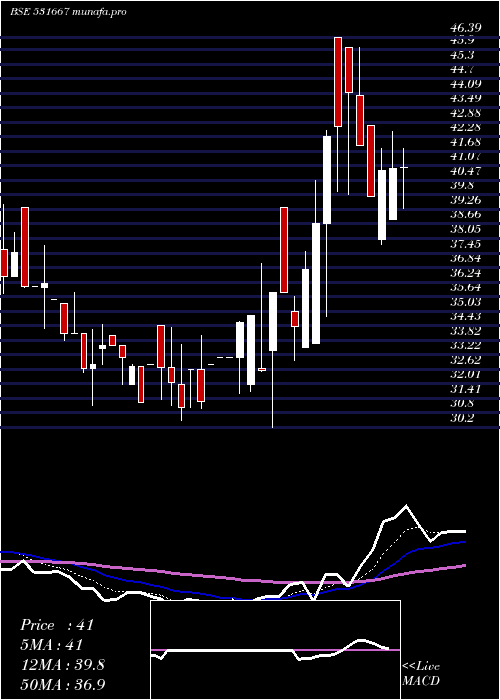Click the 39.26 price axis label

click(x=465, y=200)
